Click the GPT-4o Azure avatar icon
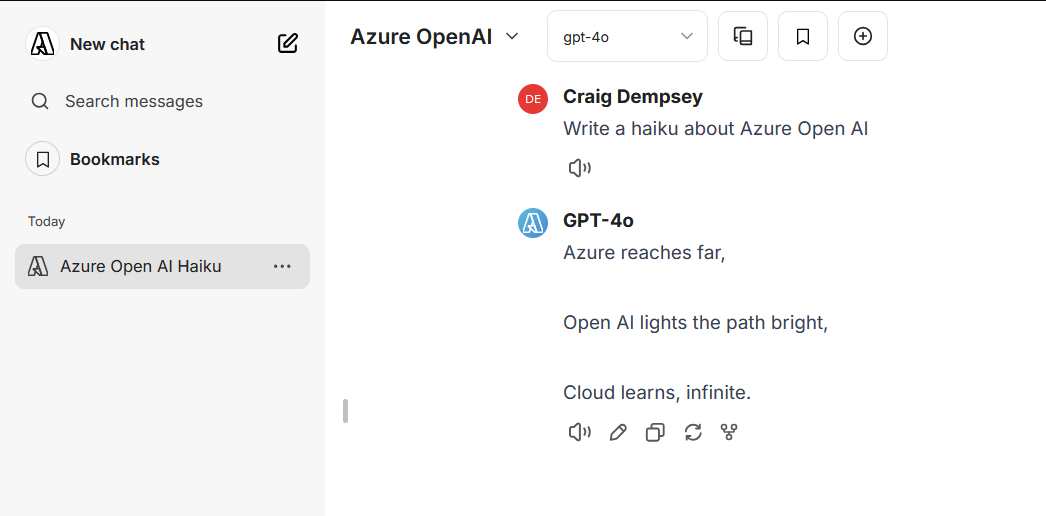Screen dimensions: 1046x516 [533, 223]
